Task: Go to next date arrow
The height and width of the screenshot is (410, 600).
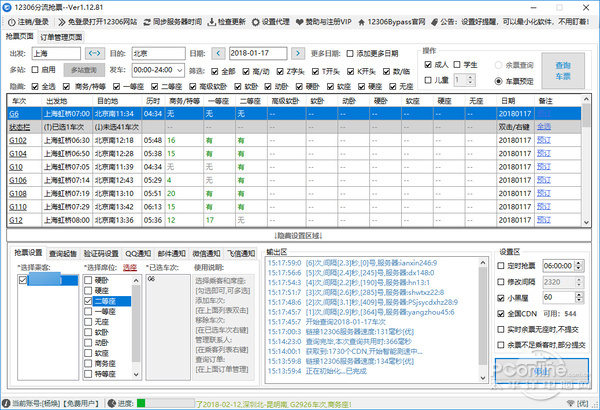Action: [298, 53]
